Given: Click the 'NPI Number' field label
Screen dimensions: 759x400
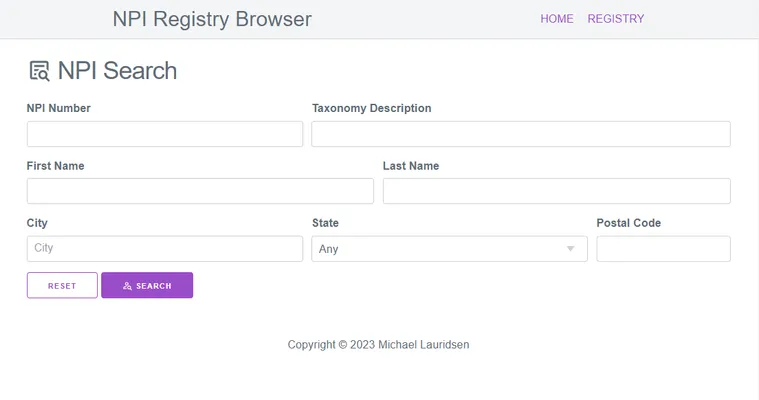Looking at the screenshot, I should click(x=59, y=108).
